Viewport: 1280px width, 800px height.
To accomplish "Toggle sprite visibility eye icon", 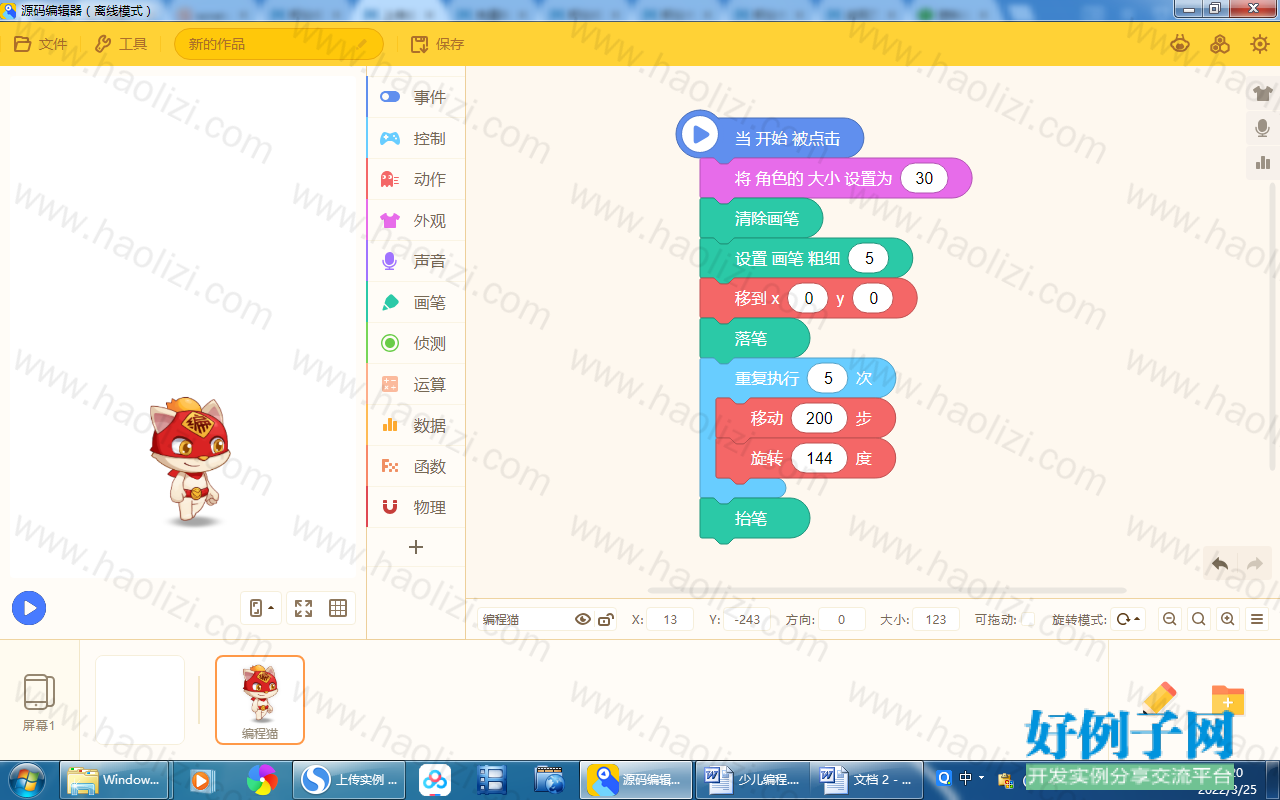I will [x=583, y=619].
